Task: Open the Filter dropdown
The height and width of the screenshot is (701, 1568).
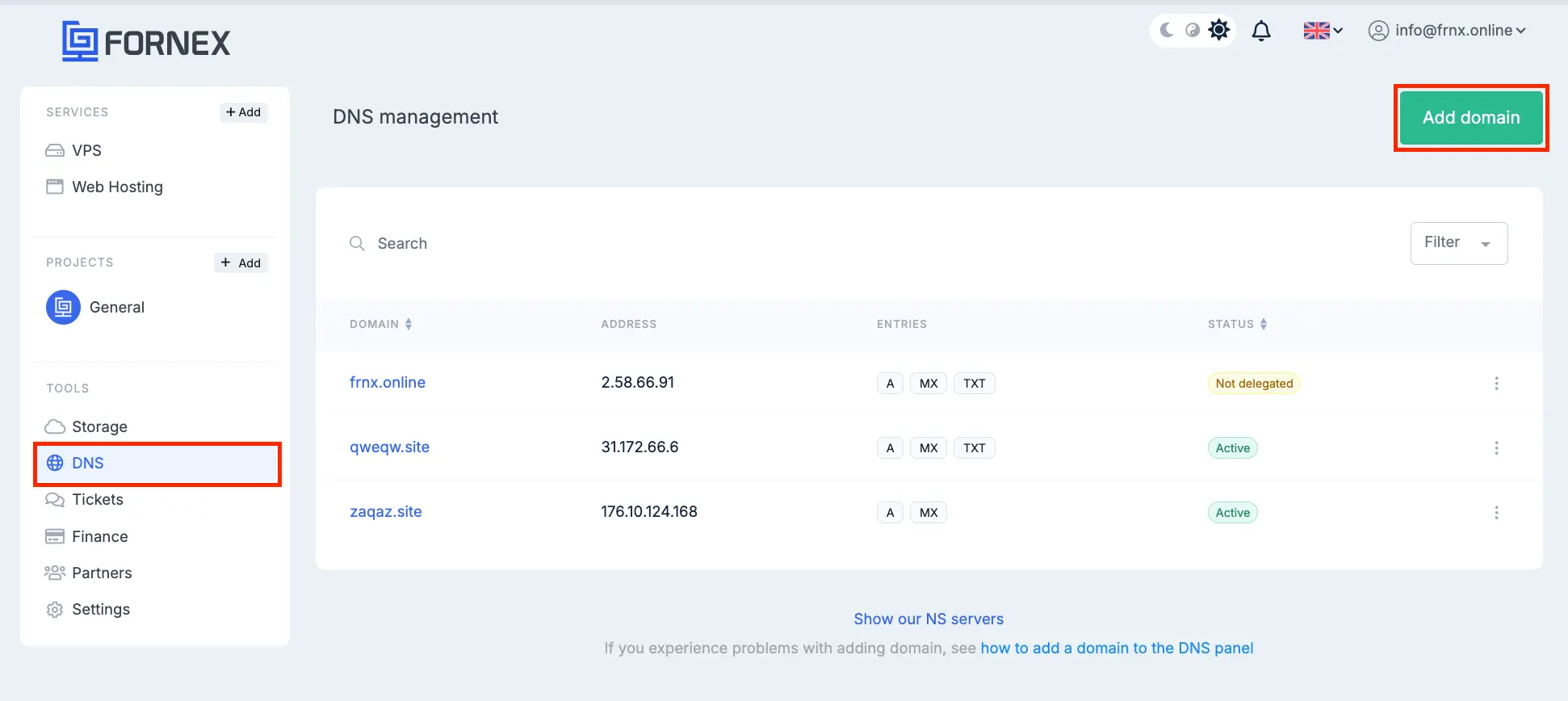Action: click(x=1459, y=243)
